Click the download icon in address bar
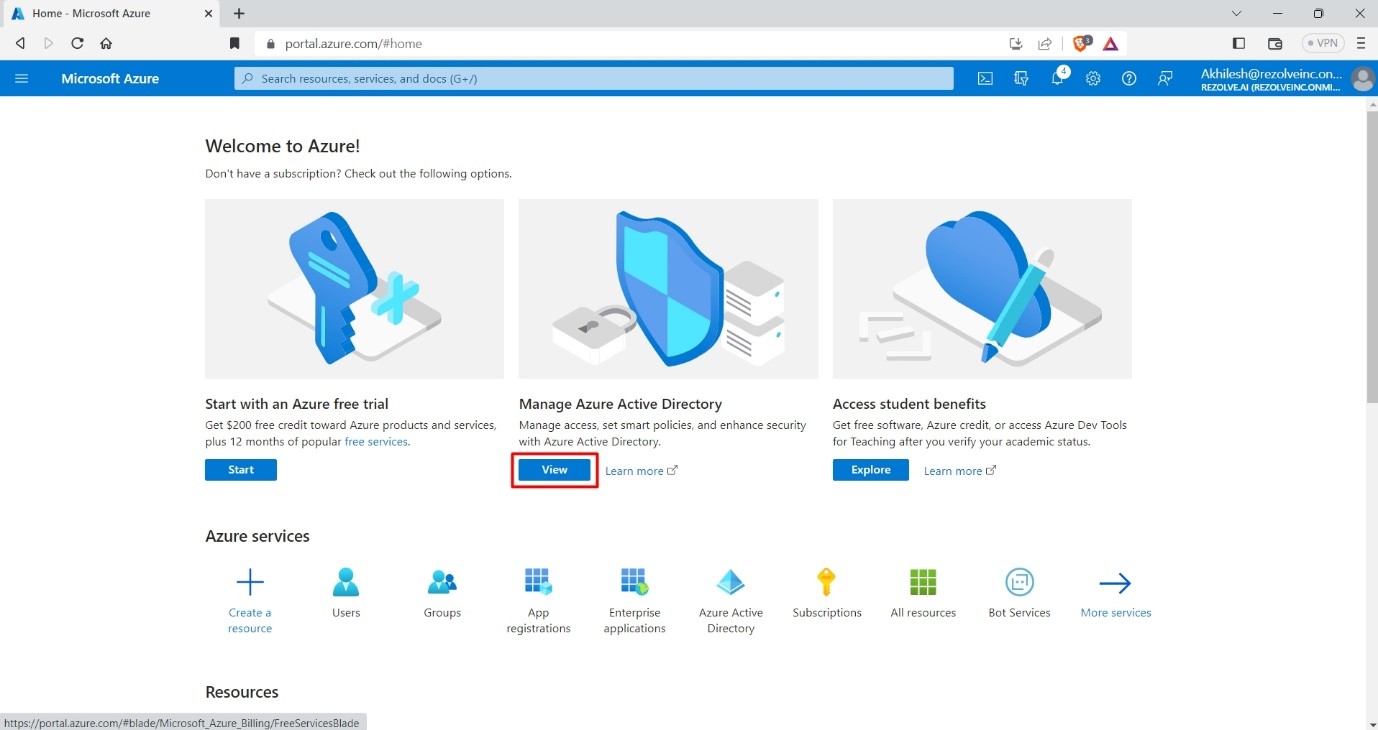 1016,43
